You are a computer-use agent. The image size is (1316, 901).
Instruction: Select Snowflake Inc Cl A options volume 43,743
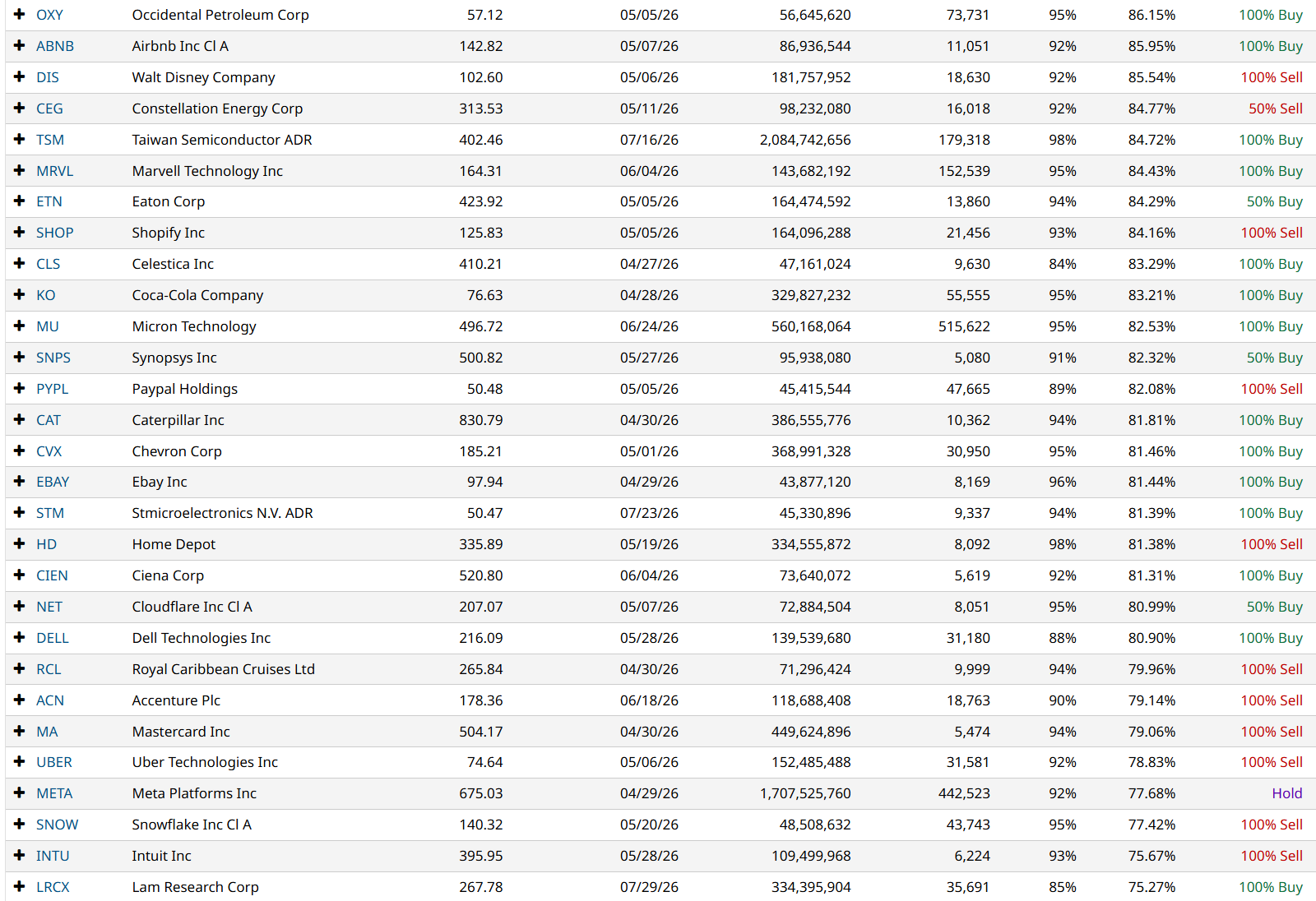968,825
